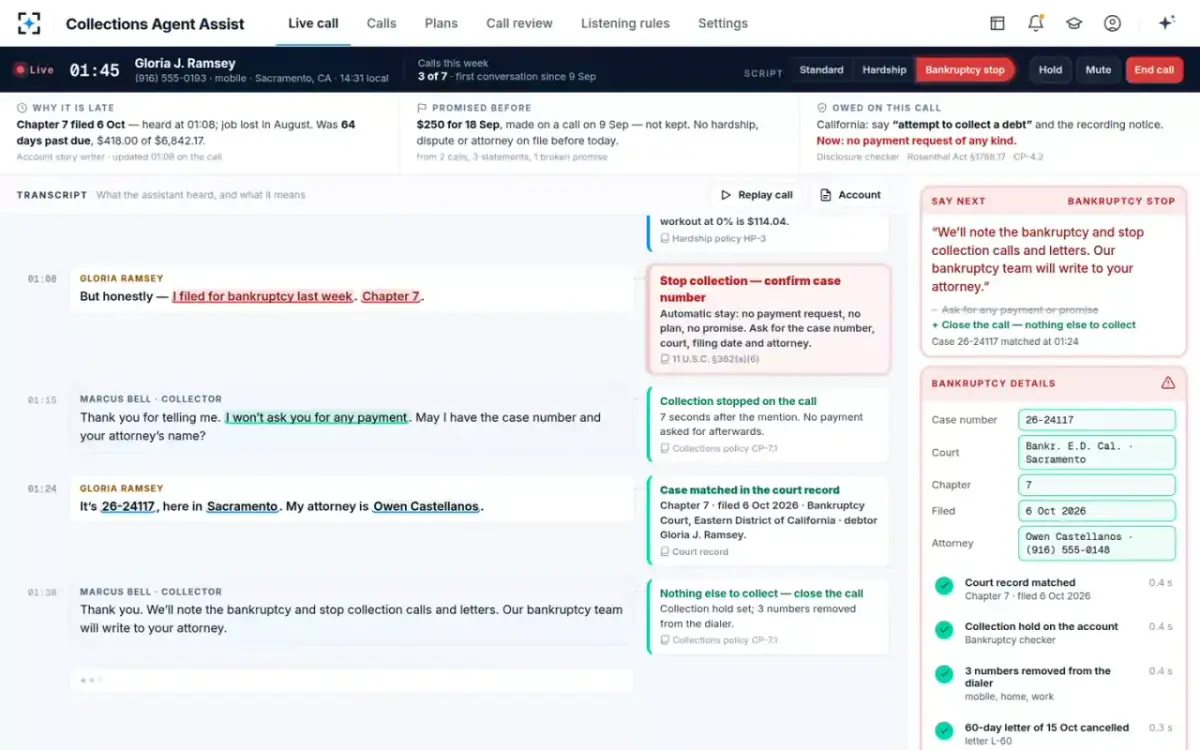Open the Account button
This screenshot has width=1200, height=750.
pos(851,195)
